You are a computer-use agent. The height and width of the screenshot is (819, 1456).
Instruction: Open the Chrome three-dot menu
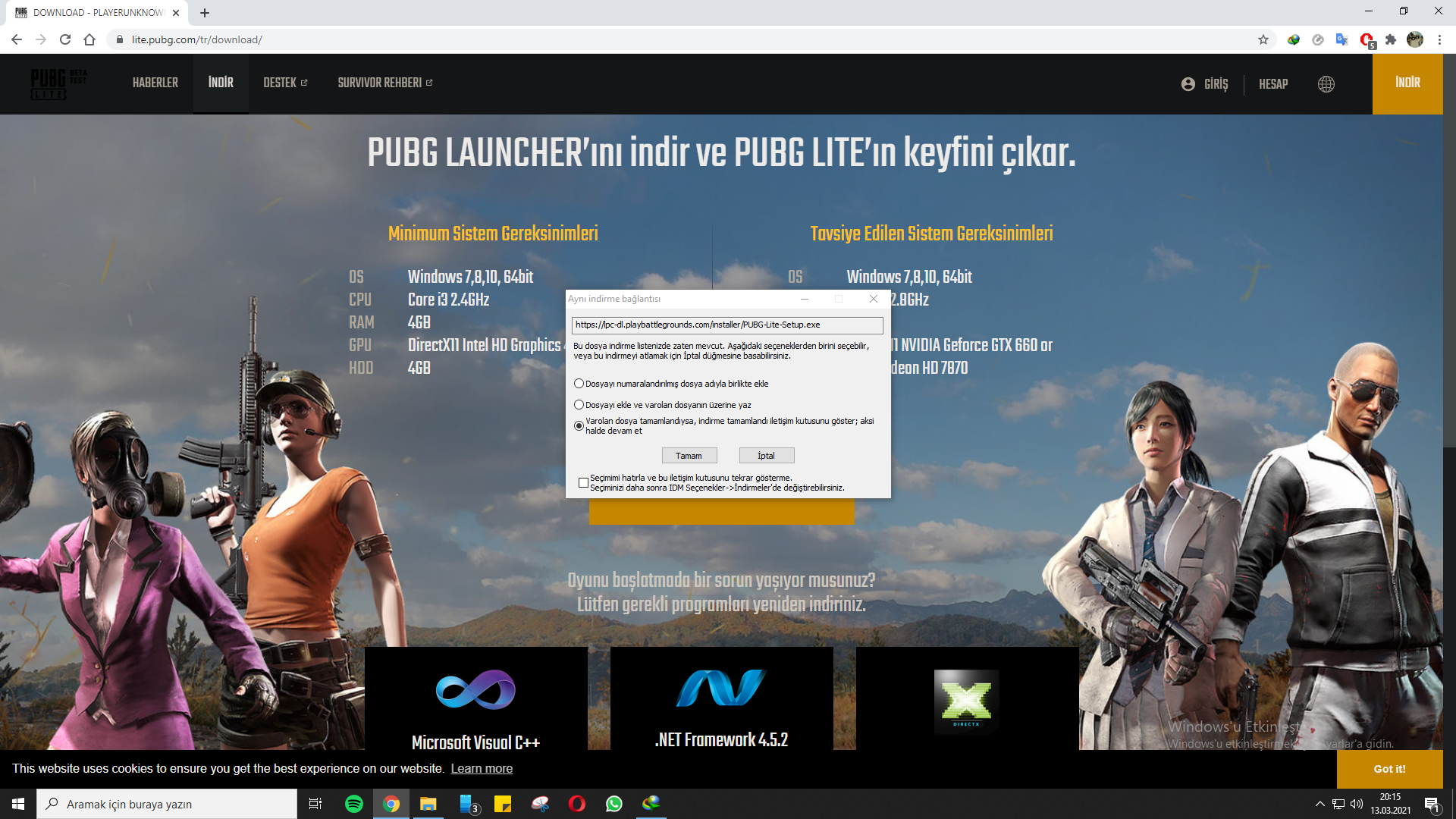click(1439, 39)
